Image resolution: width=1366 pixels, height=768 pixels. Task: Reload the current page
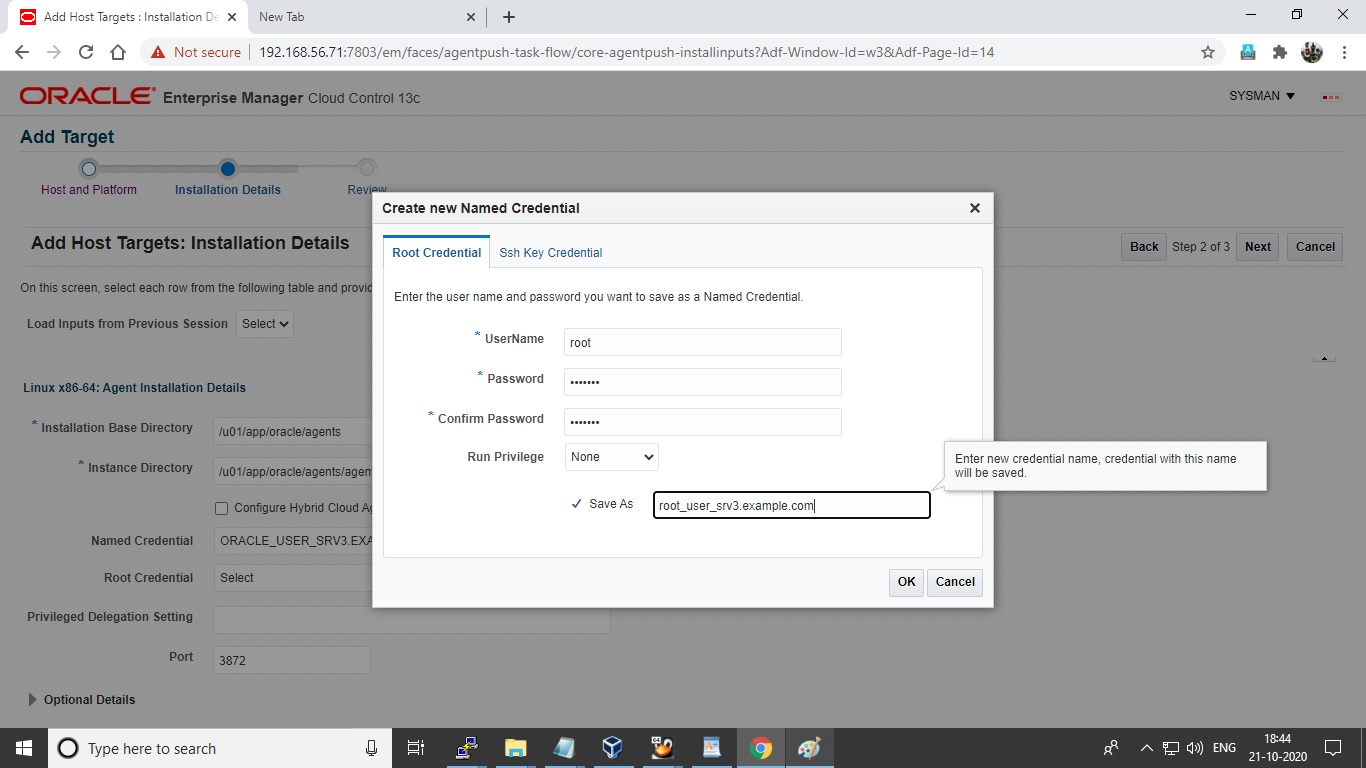[85, 50]
